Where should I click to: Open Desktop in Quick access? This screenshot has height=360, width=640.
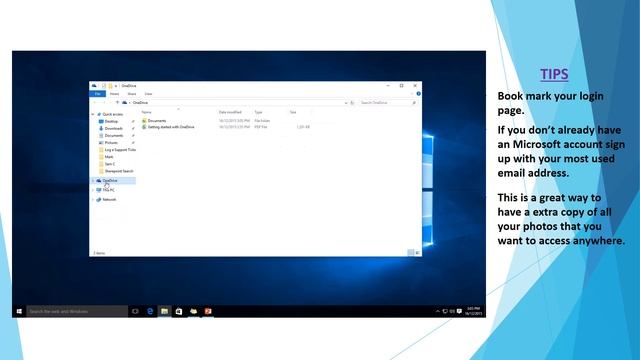point(111,122)
